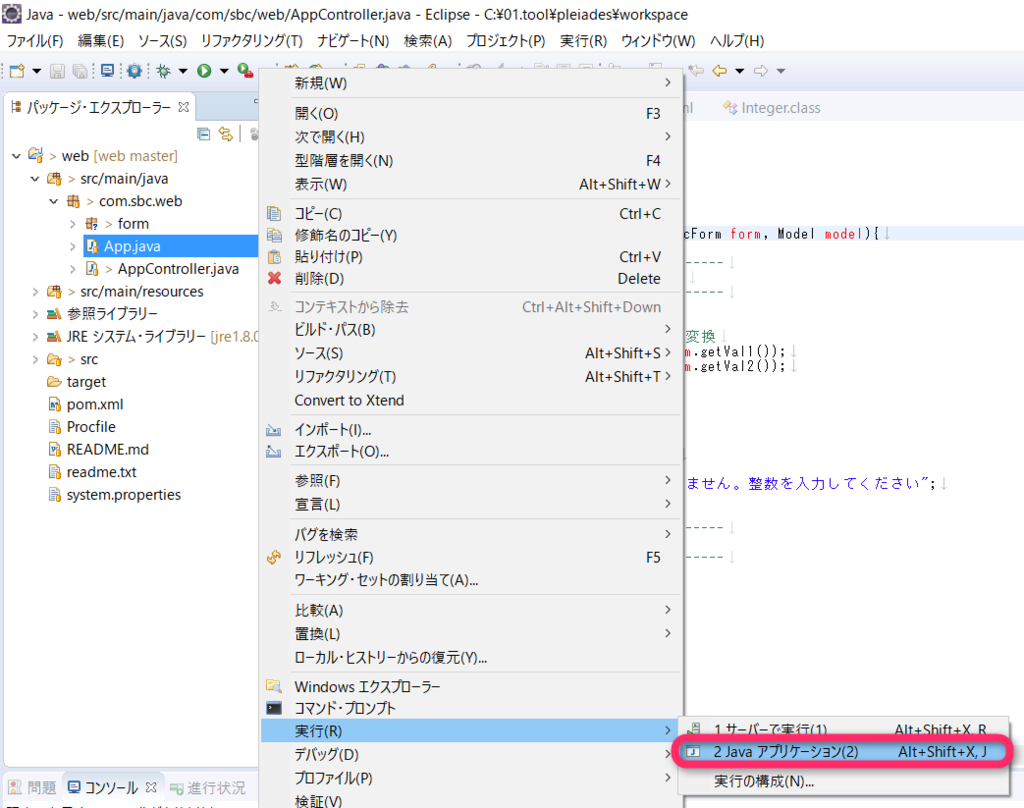Viewport: 1024px width, 808px height.
Task: Click the Forward navigation arrow icon
Action: 761,71
